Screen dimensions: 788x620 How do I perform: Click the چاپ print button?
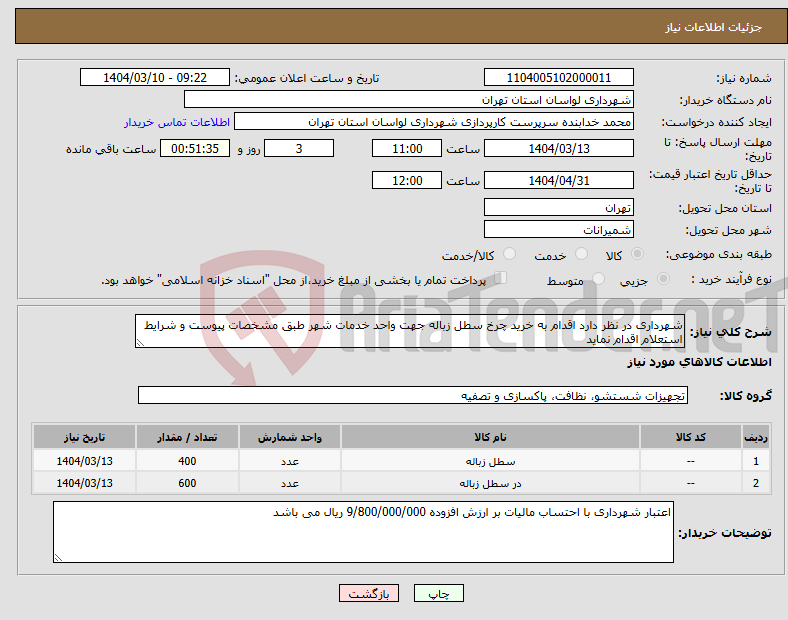click(x=439, y=593)
